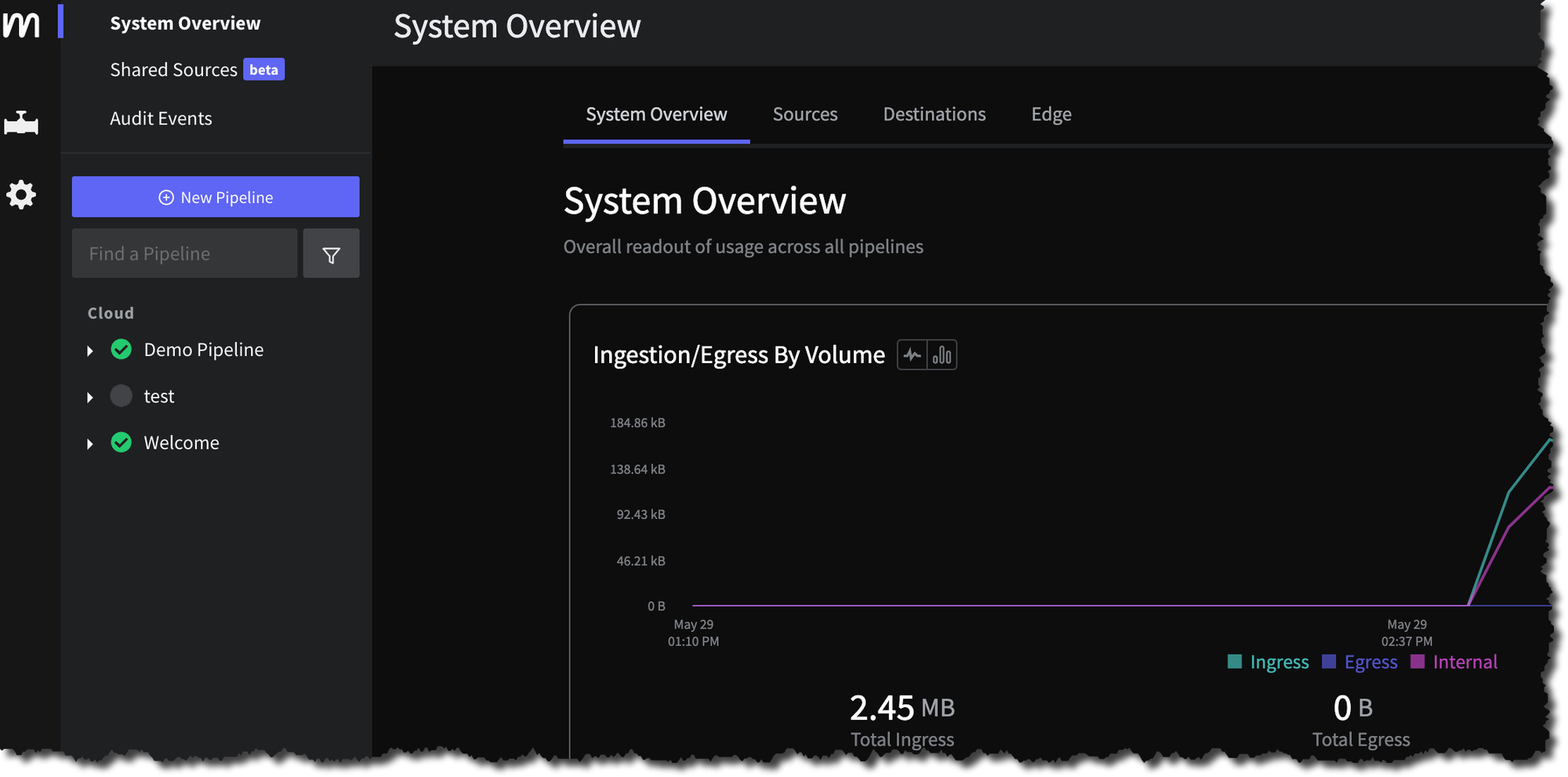1568x777 pixels.
Task: Switch chart to line graph view
Action: click(912, 355)
